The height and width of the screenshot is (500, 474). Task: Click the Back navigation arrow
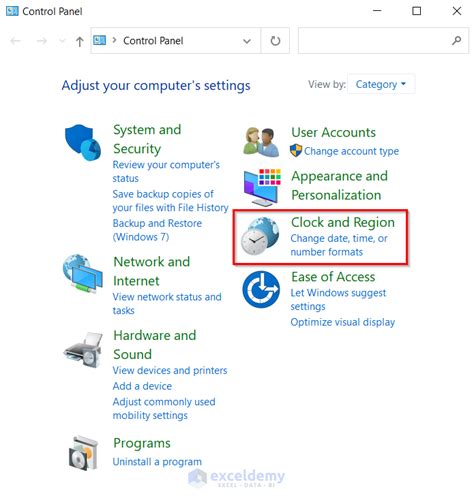(16, 41)
